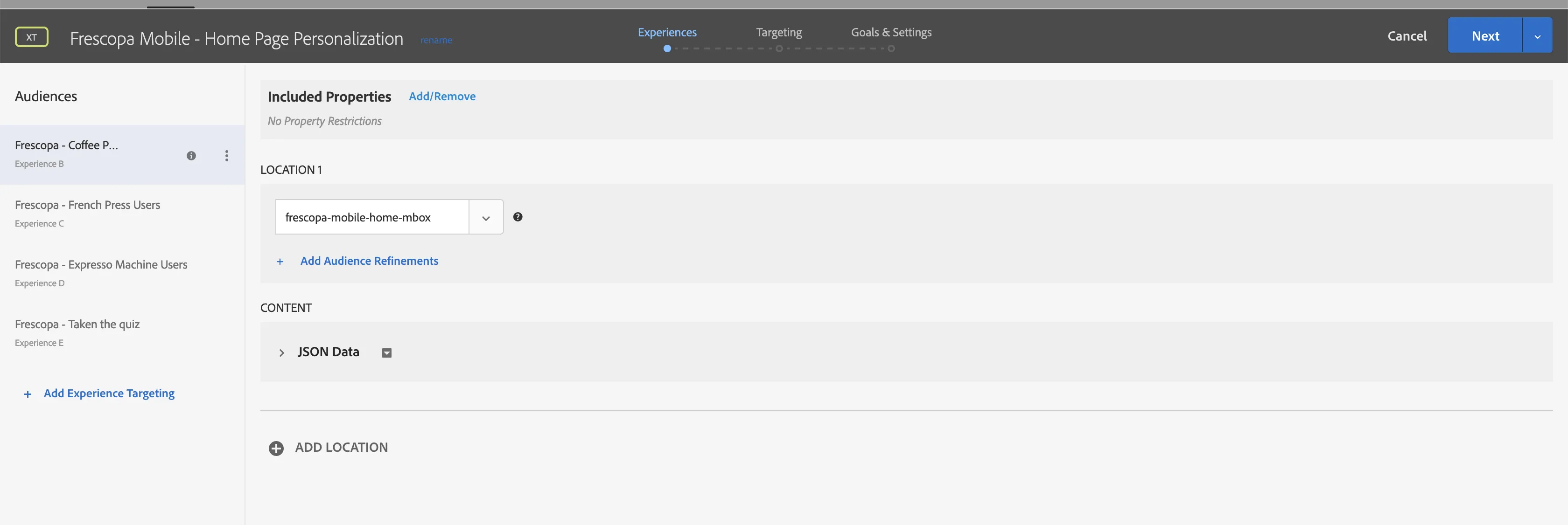Select Frescopa - Taken the quiz audience

[122, 333]
